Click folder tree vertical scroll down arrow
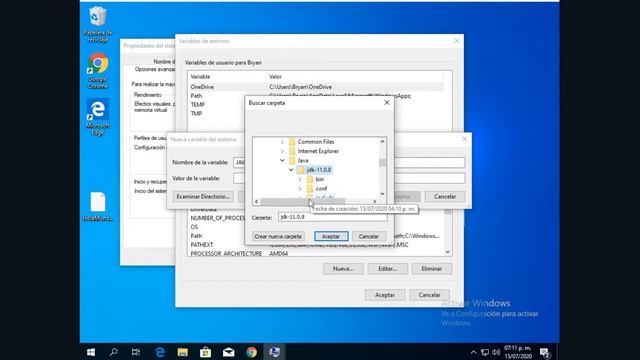Viewport: 640px width, 360px height. pos(382,194)
